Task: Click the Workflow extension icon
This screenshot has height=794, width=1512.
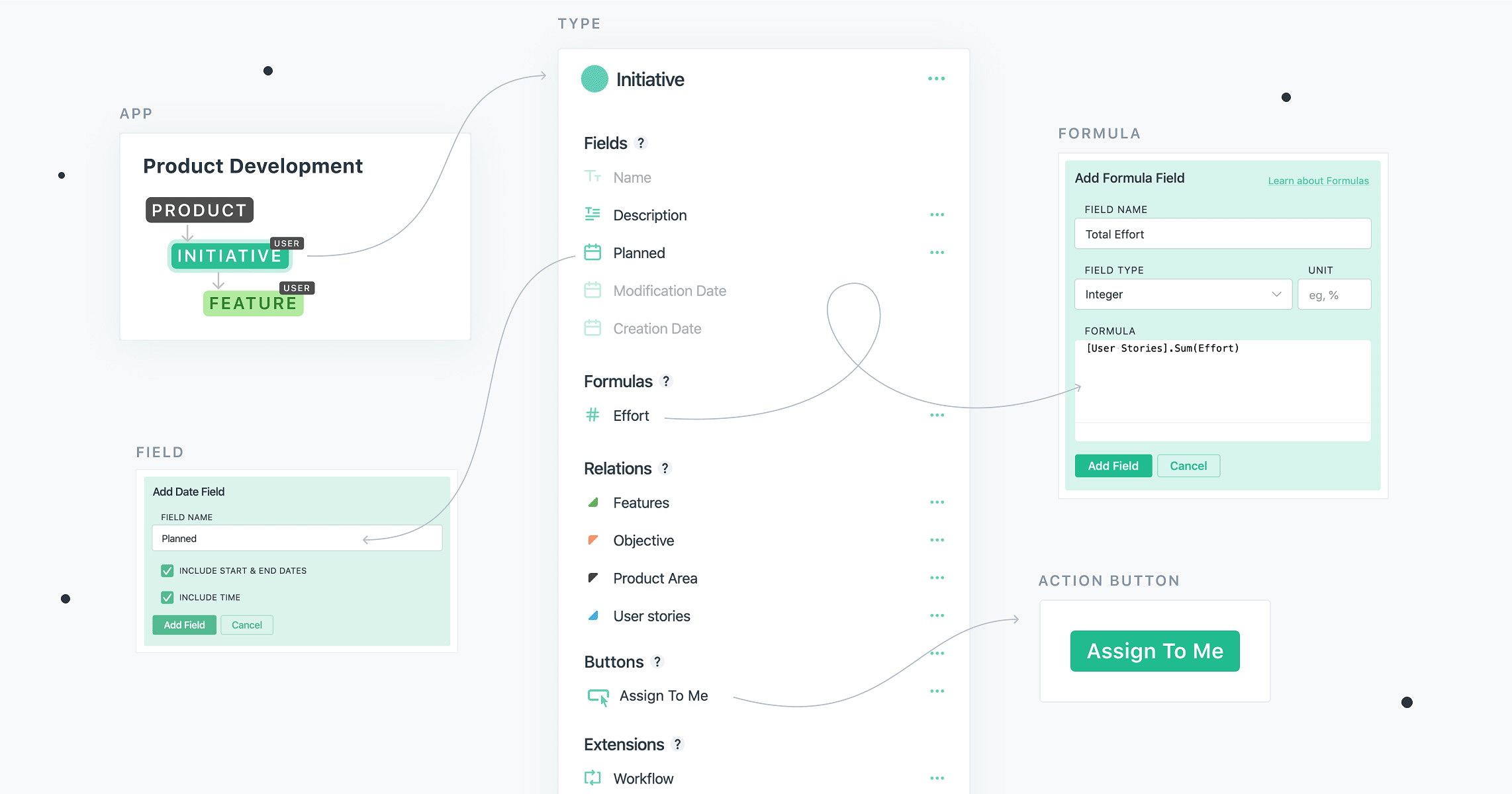Action: [592, 778]
